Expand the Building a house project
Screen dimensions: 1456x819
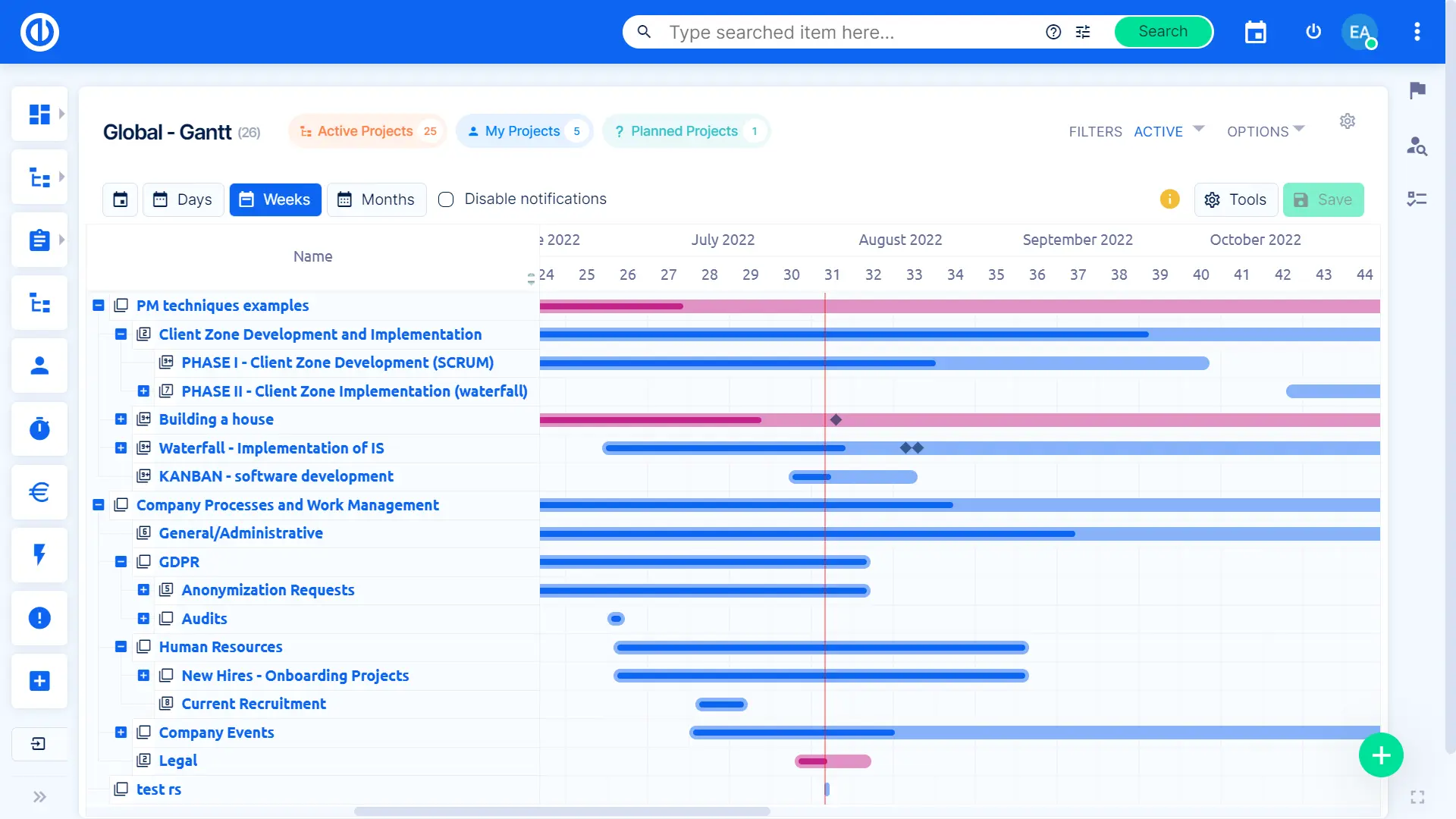(x=121, y=419)
